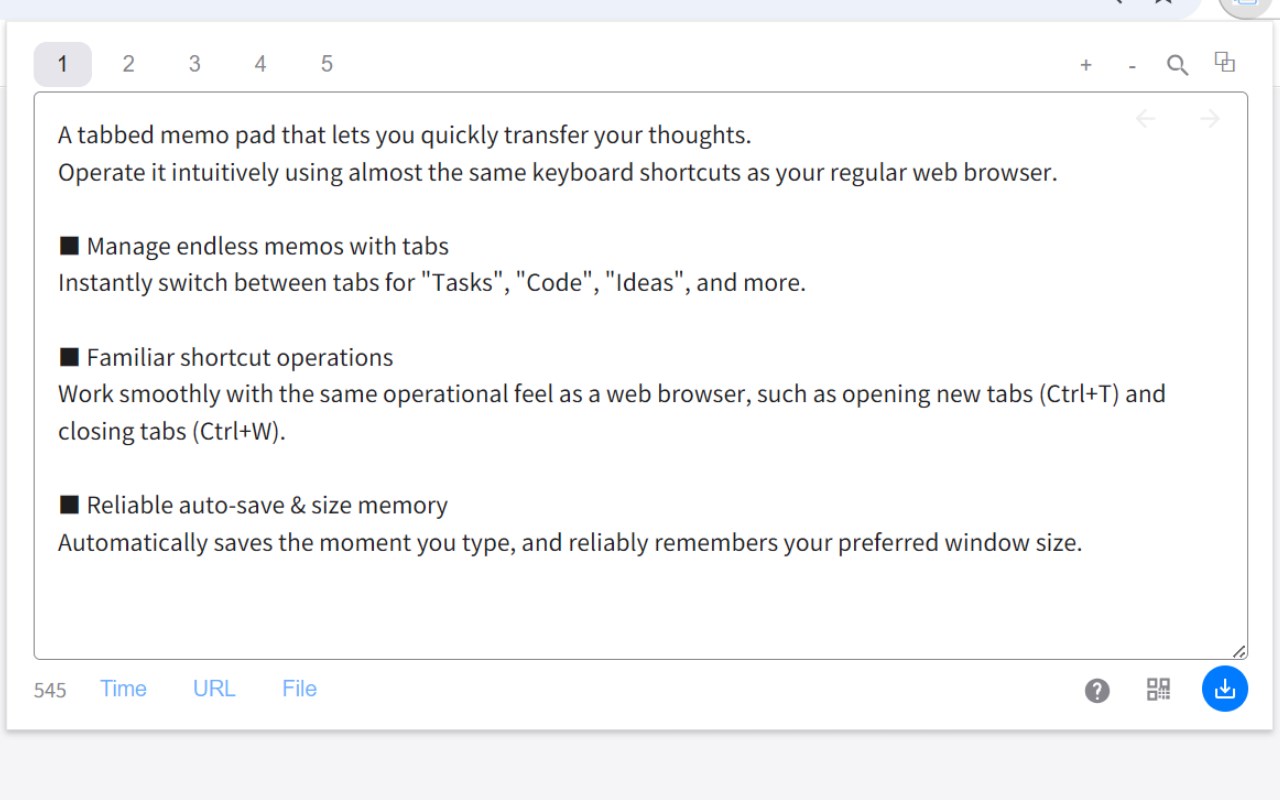Click the File link

point(299,688)
